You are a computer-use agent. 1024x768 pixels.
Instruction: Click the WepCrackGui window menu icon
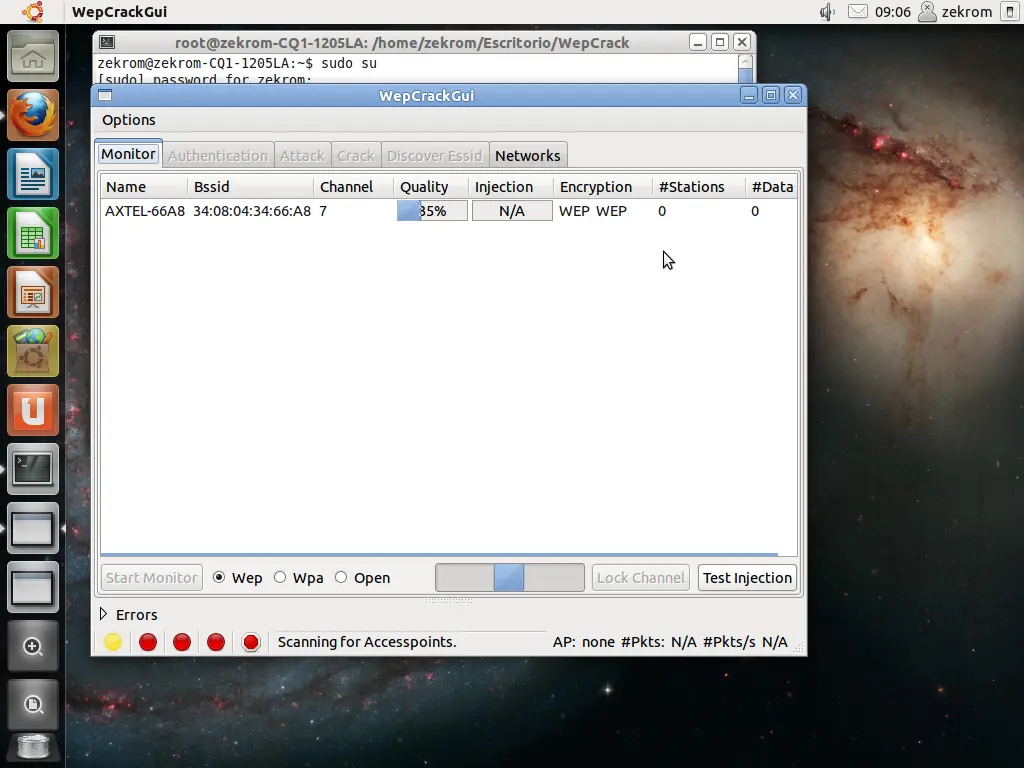tap(105, 95)
